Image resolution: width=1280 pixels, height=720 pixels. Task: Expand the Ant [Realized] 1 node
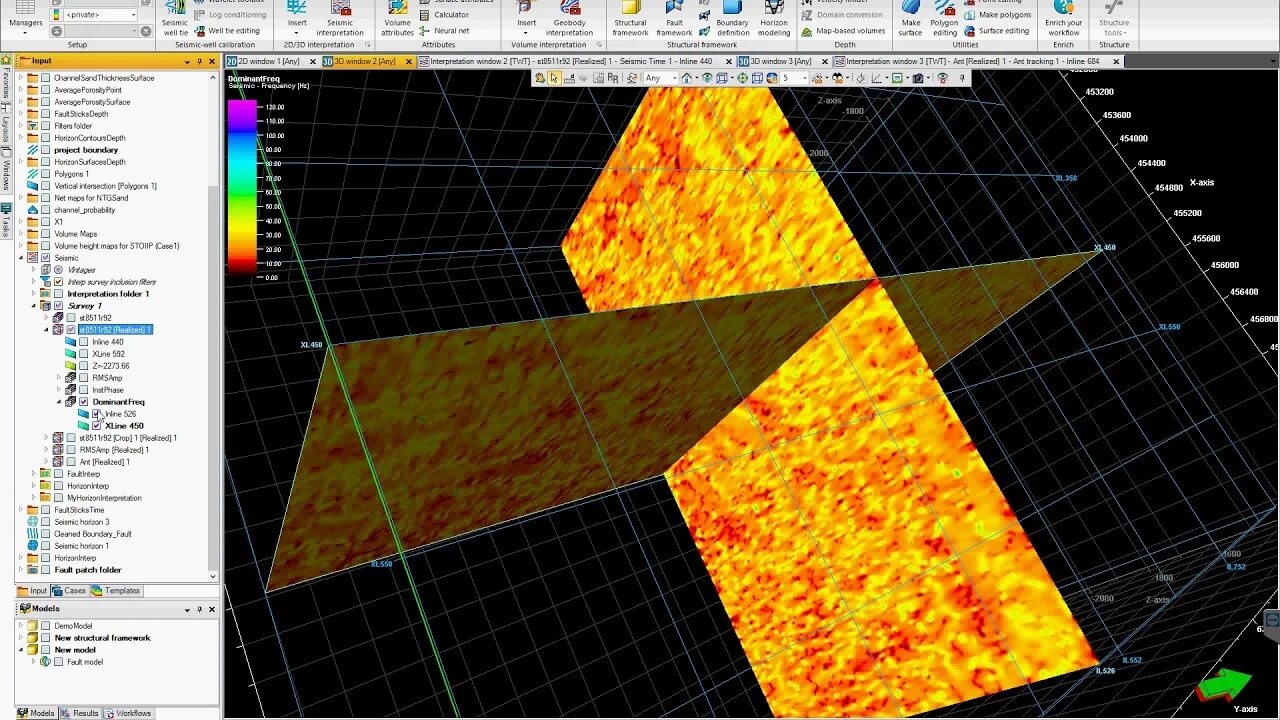46,462
